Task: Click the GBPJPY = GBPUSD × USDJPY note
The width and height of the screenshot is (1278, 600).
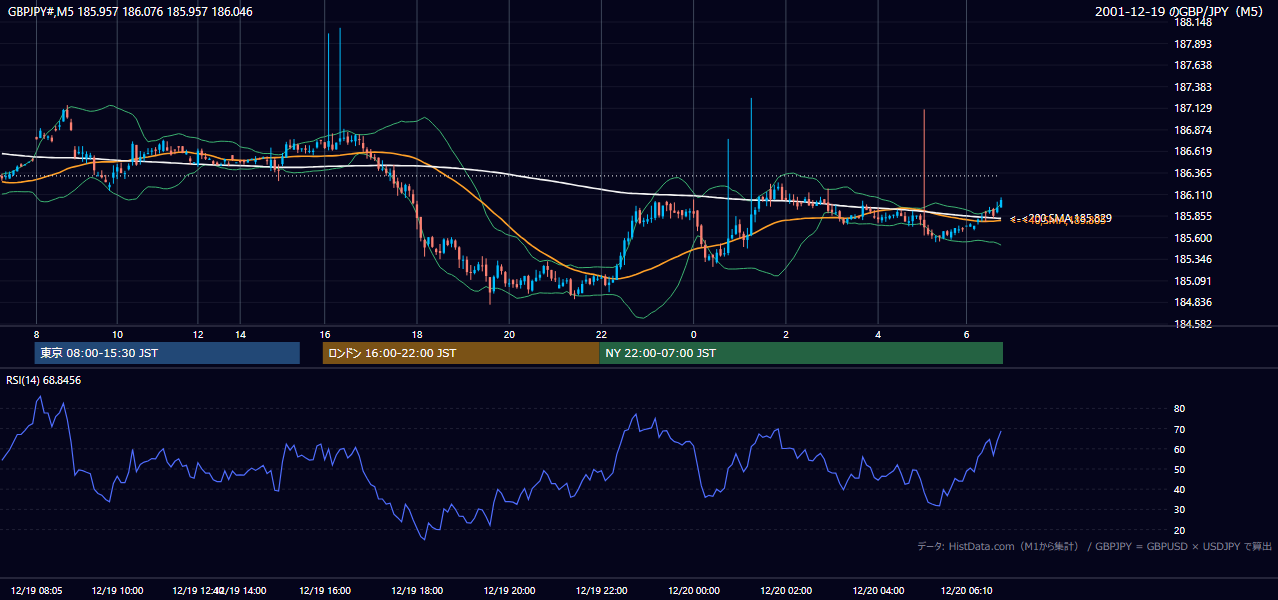Action: point(1184,546)
